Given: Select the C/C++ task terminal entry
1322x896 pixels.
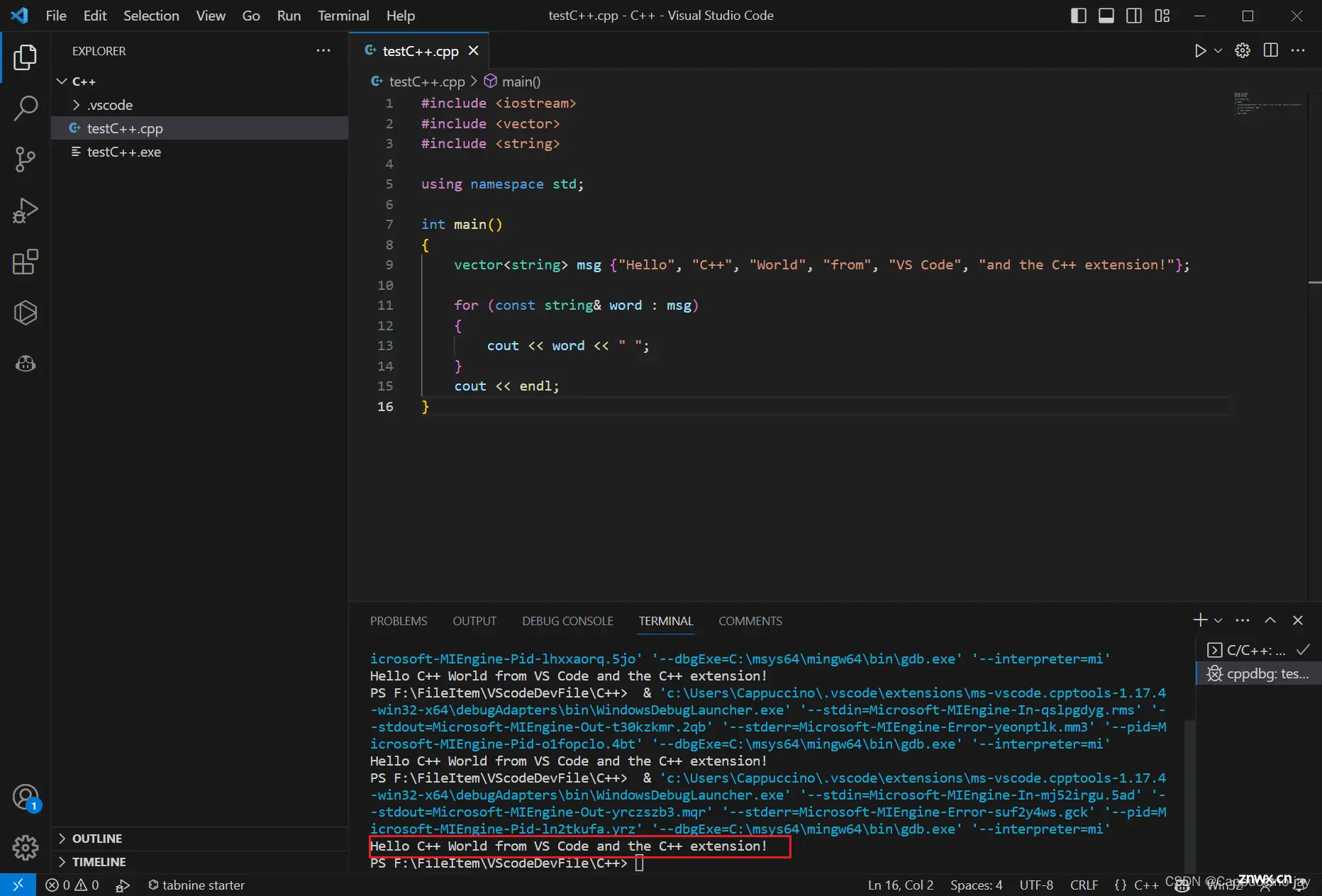Looking at the screenshot, I should tap(1259, 650).
